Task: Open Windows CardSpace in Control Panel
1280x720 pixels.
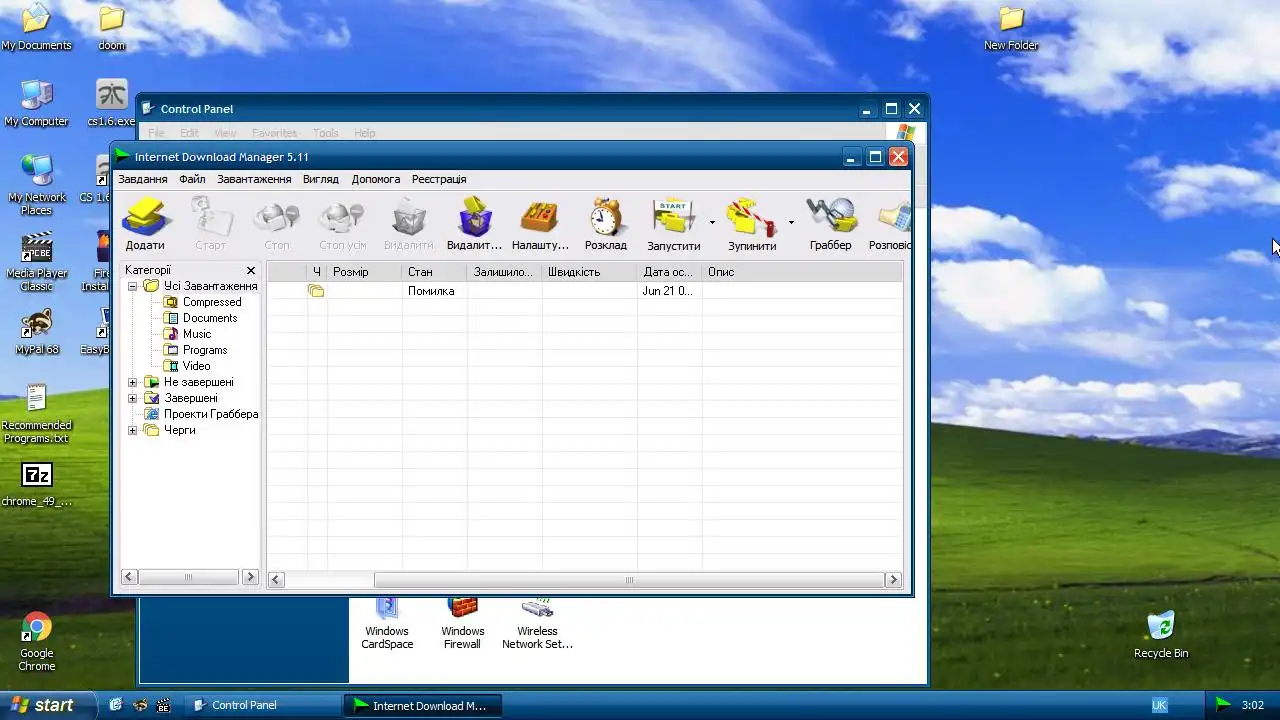Action: tap(387, 623)
